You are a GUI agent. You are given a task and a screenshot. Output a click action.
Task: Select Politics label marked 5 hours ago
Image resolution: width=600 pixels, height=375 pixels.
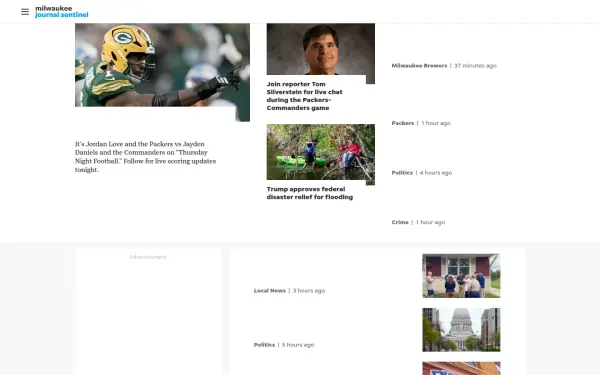point(264,345)
